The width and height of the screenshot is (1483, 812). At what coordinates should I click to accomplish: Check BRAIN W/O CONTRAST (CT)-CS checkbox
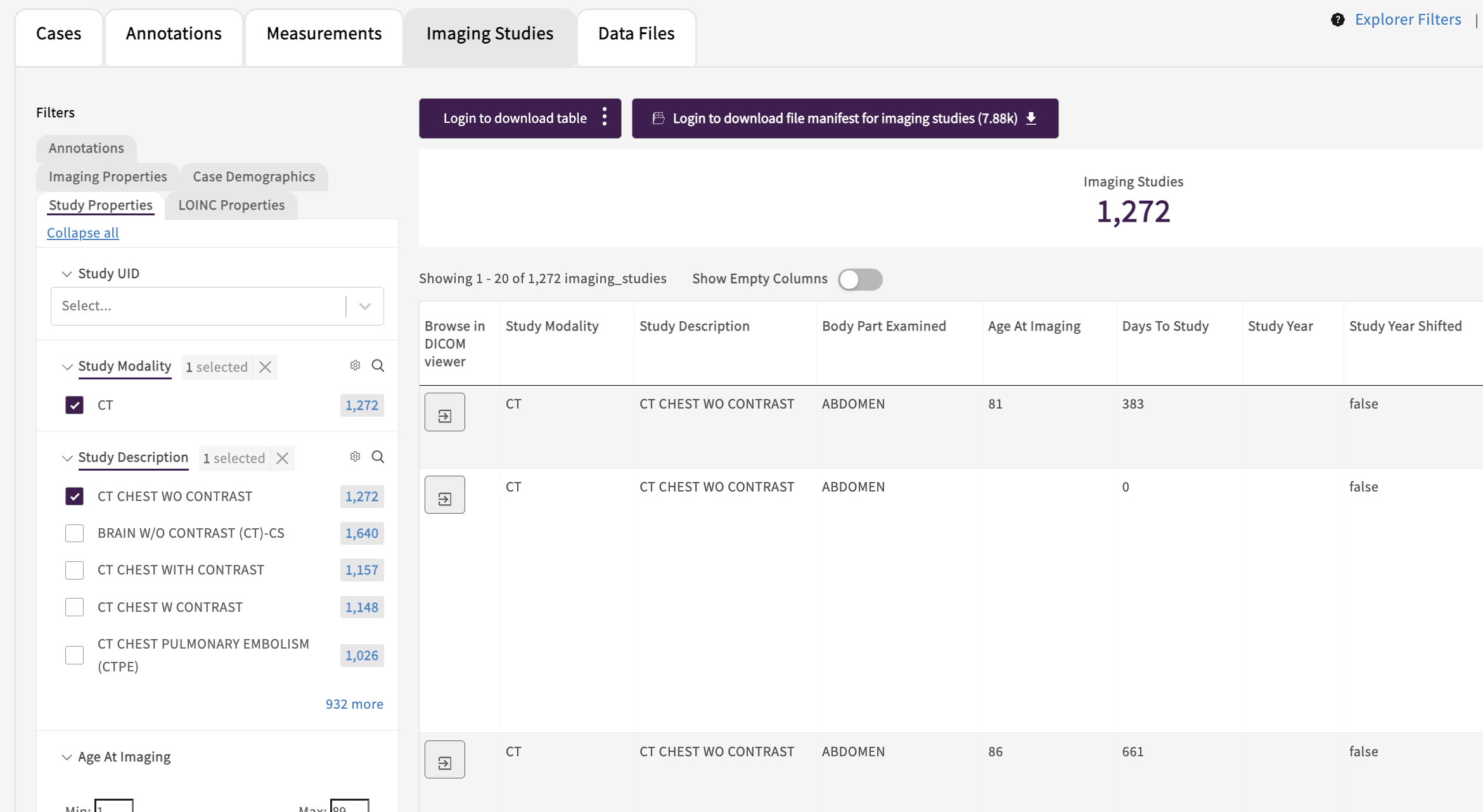coord(74,533)
